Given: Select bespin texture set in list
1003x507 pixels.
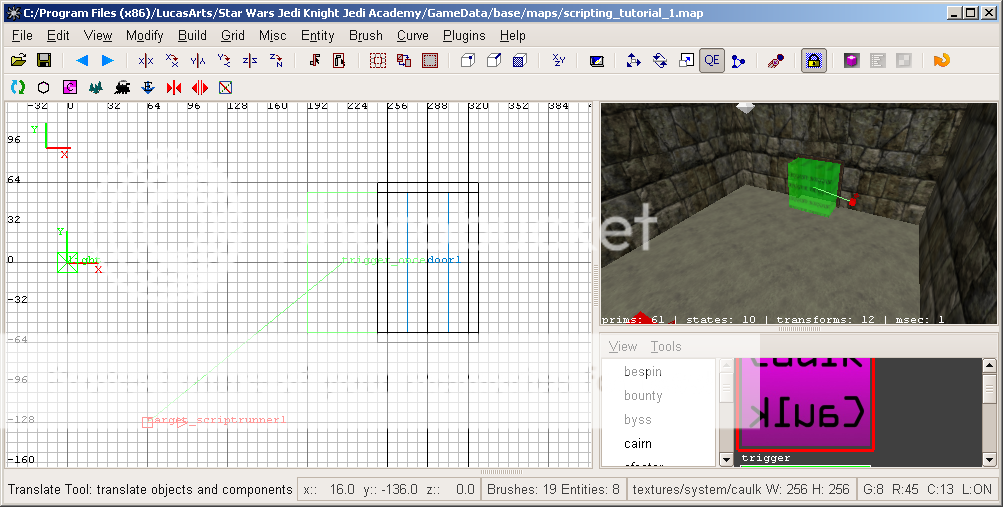Looking at the screenshot, I should pyautogui.click(x=643, y=371).
